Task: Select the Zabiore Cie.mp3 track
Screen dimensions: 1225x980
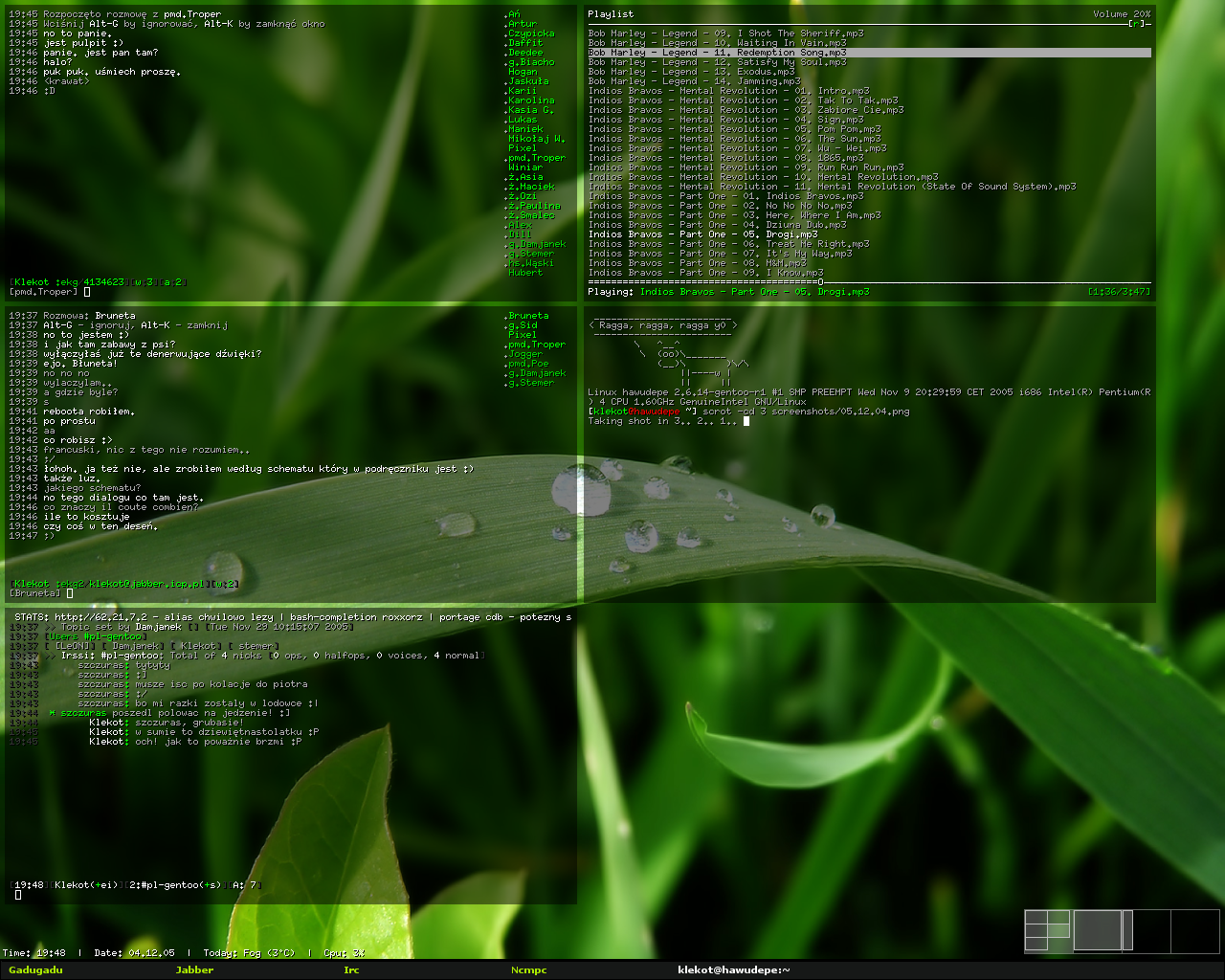Action: tap(746, 110)
